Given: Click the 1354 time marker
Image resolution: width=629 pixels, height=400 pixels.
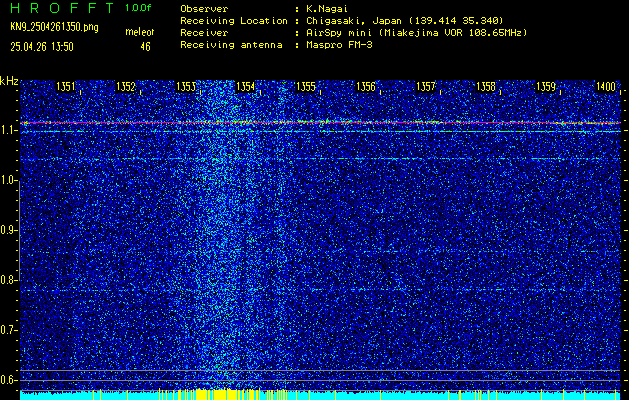Looking at the screenshot, I should coord(246,87).
